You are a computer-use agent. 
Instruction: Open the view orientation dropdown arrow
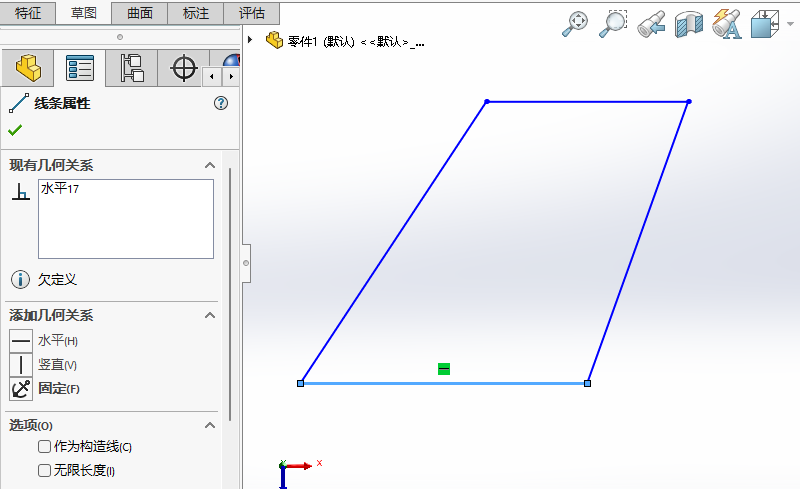[x=790, y=24]
